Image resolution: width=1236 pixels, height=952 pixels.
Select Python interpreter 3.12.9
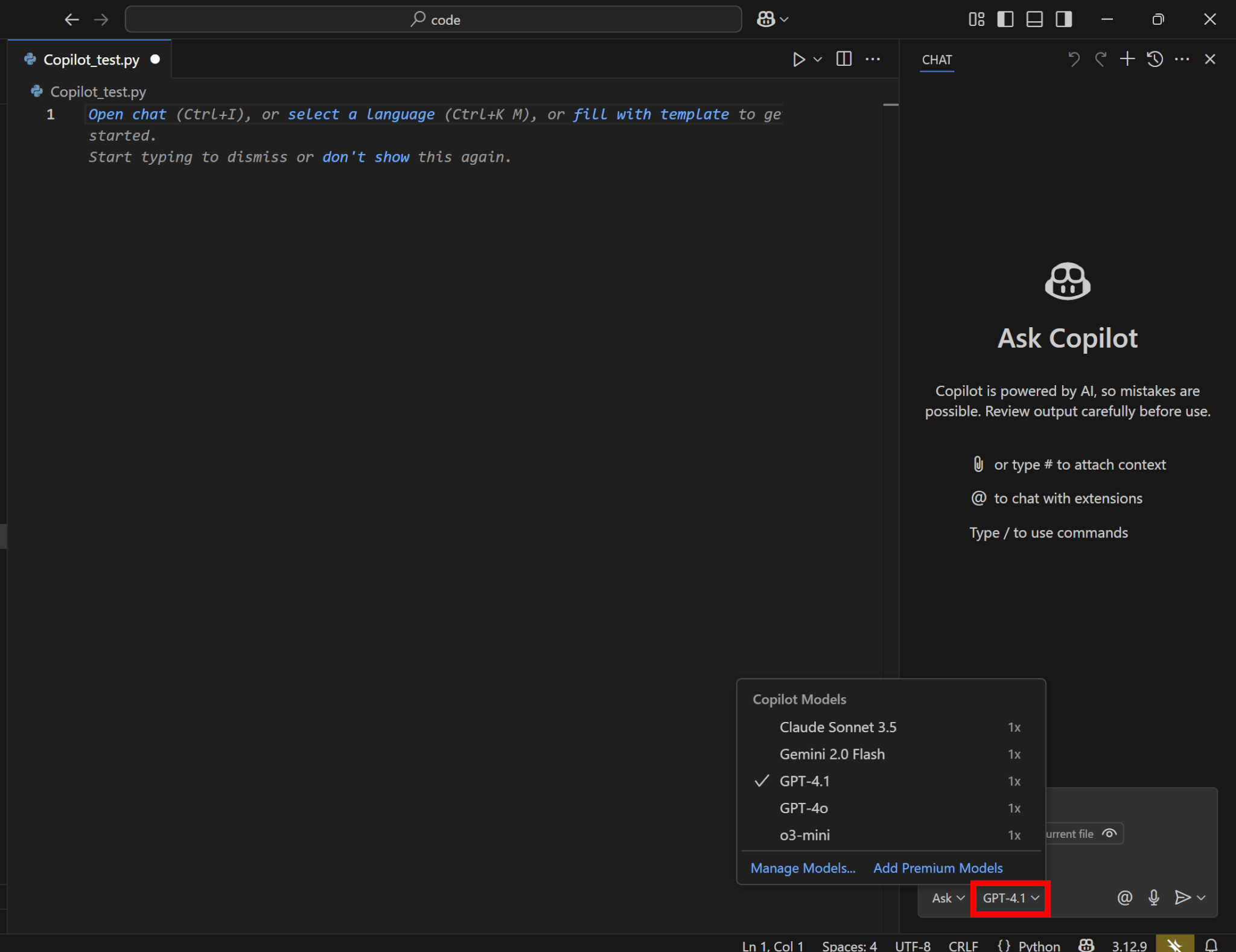pyautogui.click(x=1129, y=946)
